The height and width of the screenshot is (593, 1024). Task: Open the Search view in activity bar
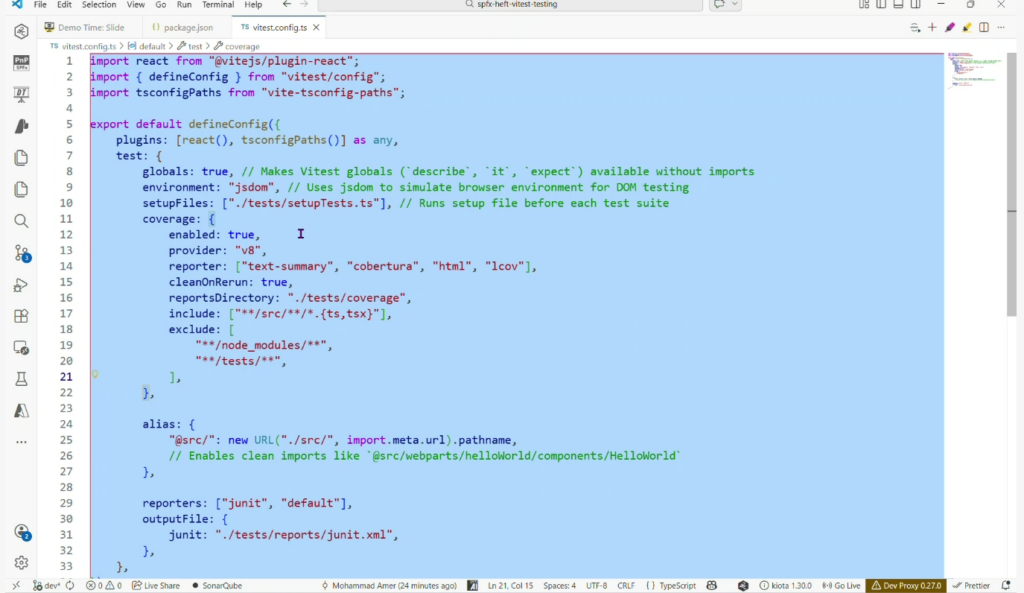pyautogui.click(x=21, y=221)
